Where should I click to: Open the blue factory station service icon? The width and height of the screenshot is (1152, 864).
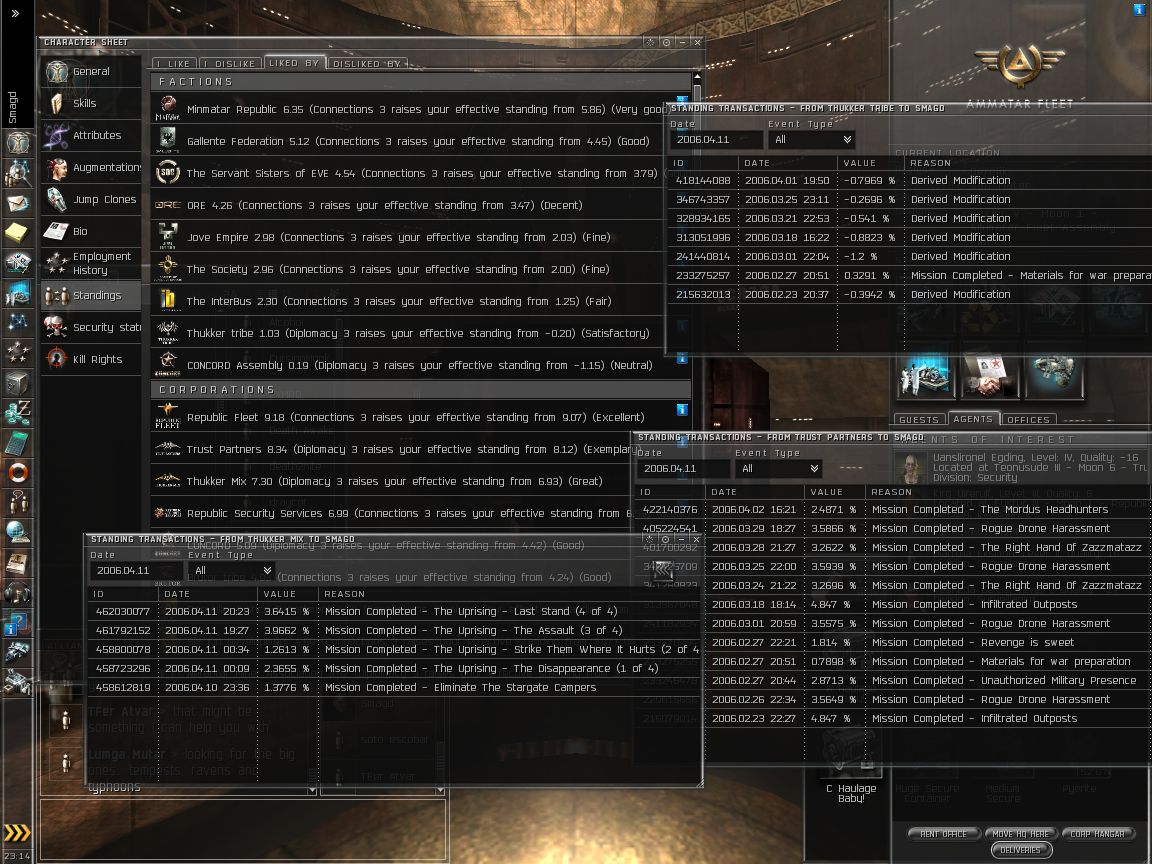click(x=925, y=375)
